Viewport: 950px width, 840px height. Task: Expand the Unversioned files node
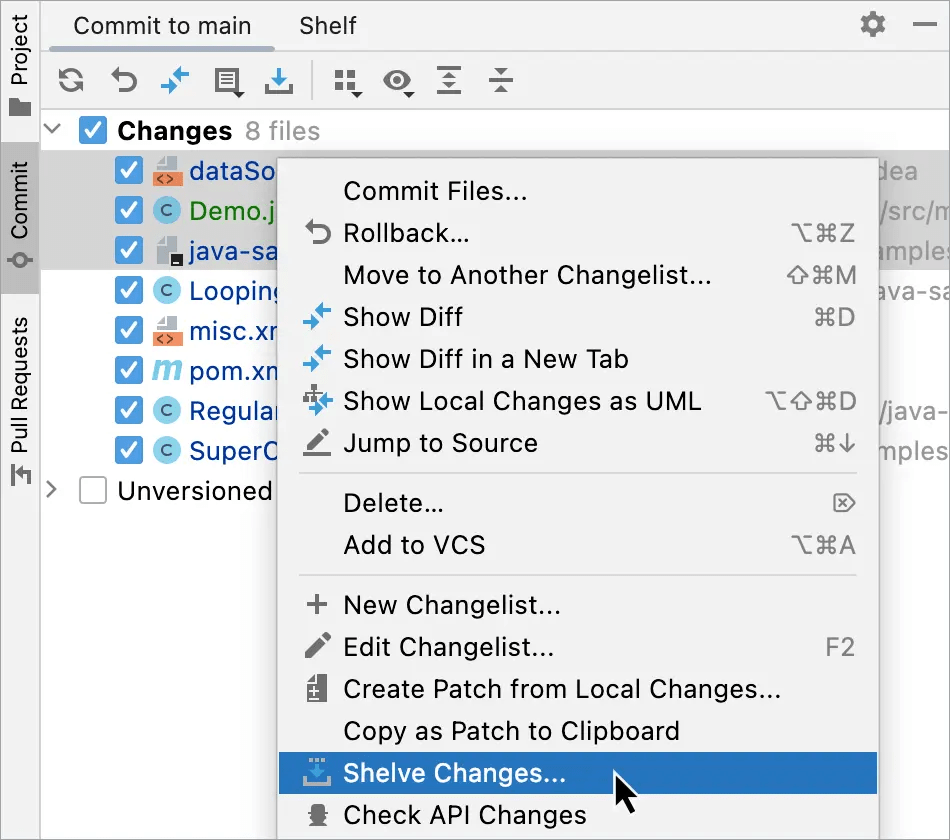point(52,491)
